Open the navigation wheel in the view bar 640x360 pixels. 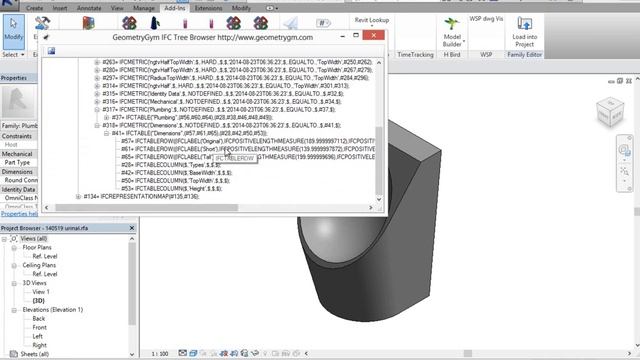coord(624,150)
